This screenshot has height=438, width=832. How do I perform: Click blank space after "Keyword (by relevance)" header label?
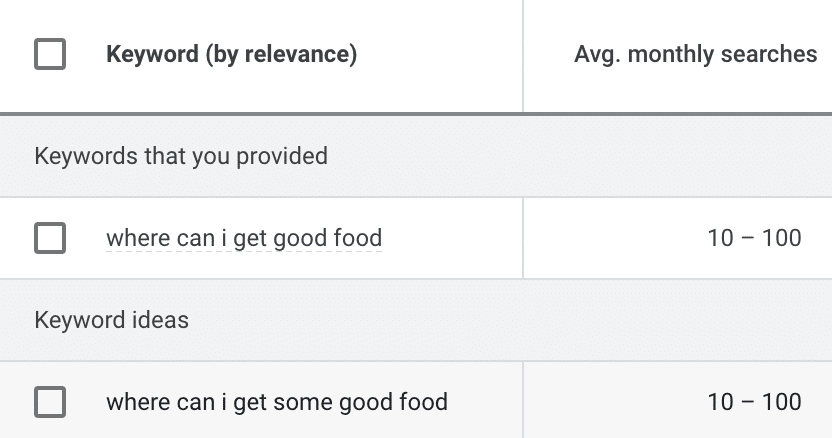[440, 54]
